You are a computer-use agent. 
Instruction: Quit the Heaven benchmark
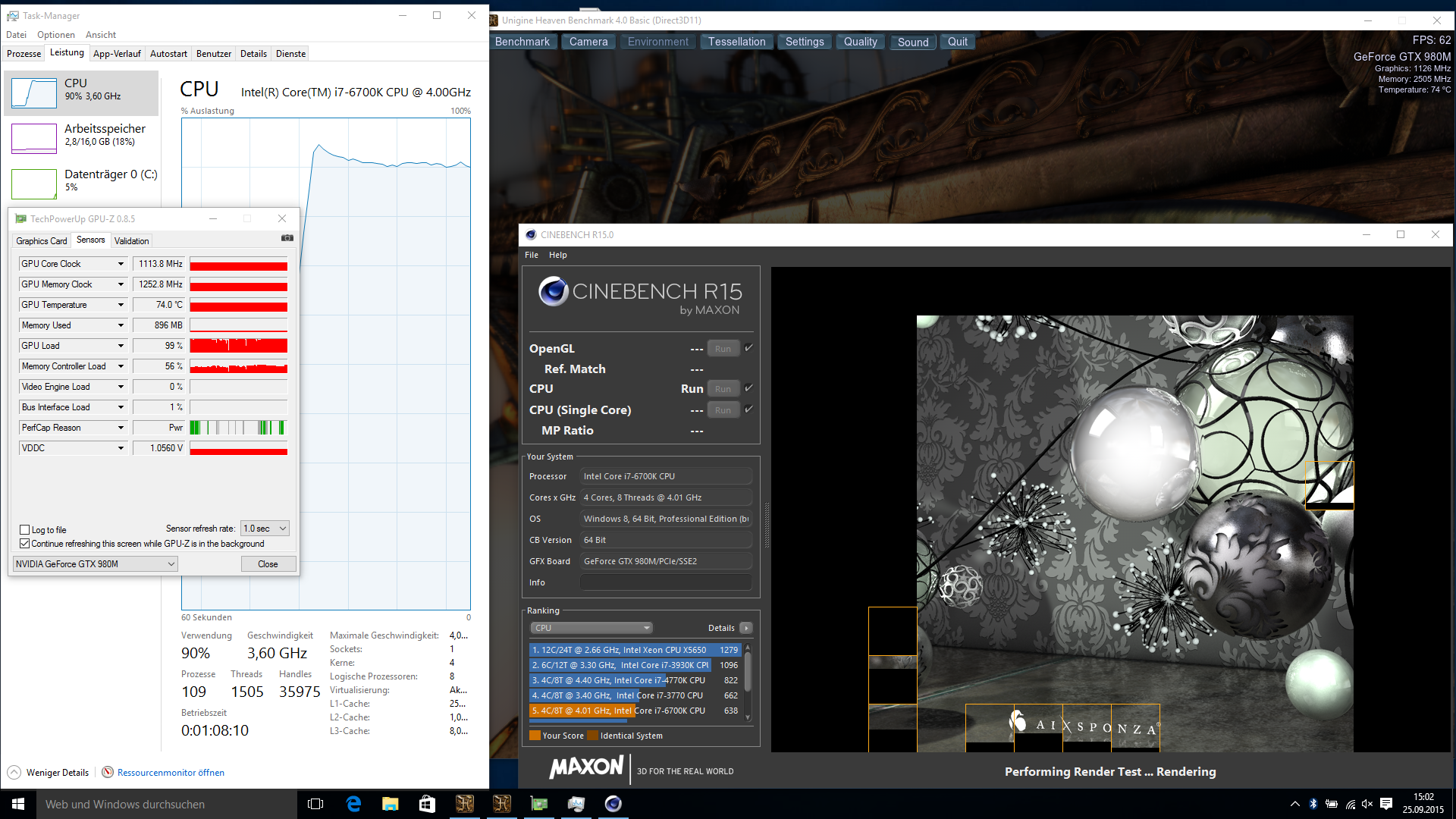pos(958,42)
